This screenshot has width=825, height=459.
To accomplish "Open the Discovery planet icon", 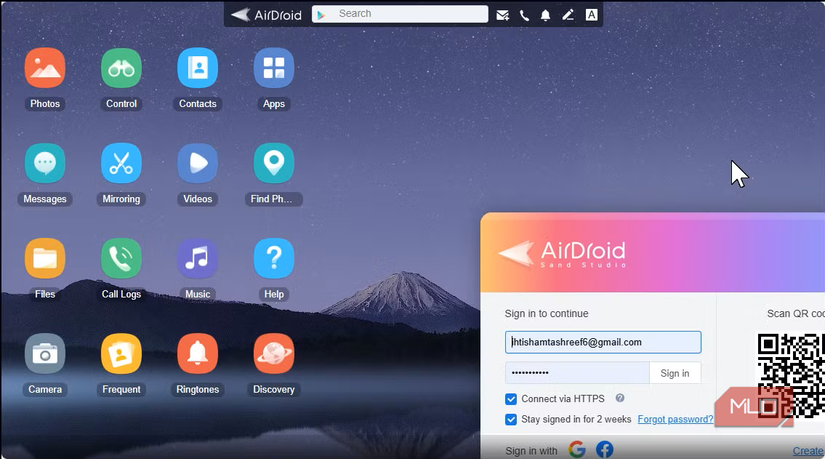I will pos(274,354).
